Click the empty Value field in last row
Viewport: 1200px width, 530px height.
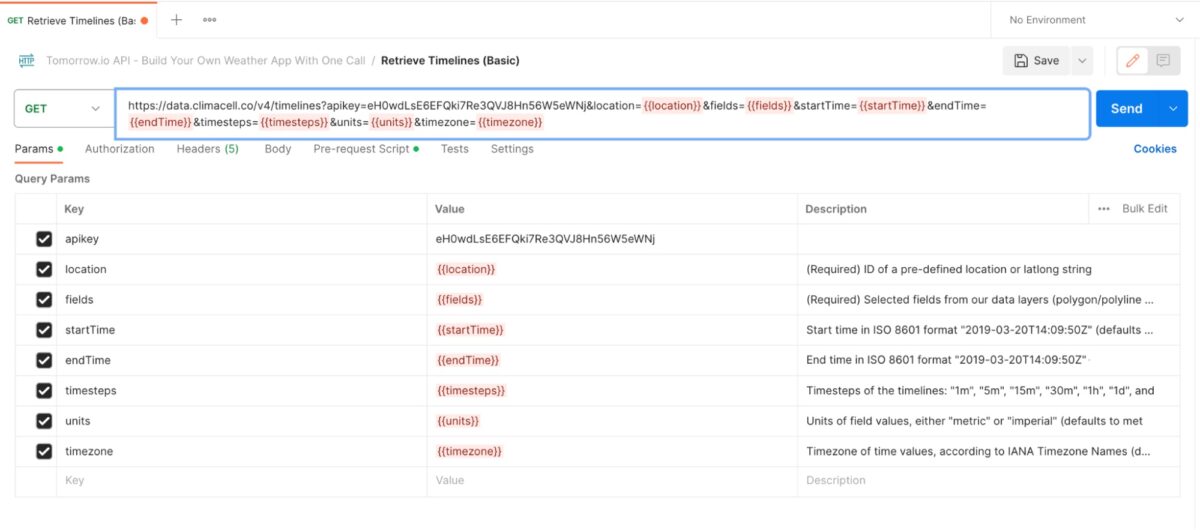tap(613, 480)
